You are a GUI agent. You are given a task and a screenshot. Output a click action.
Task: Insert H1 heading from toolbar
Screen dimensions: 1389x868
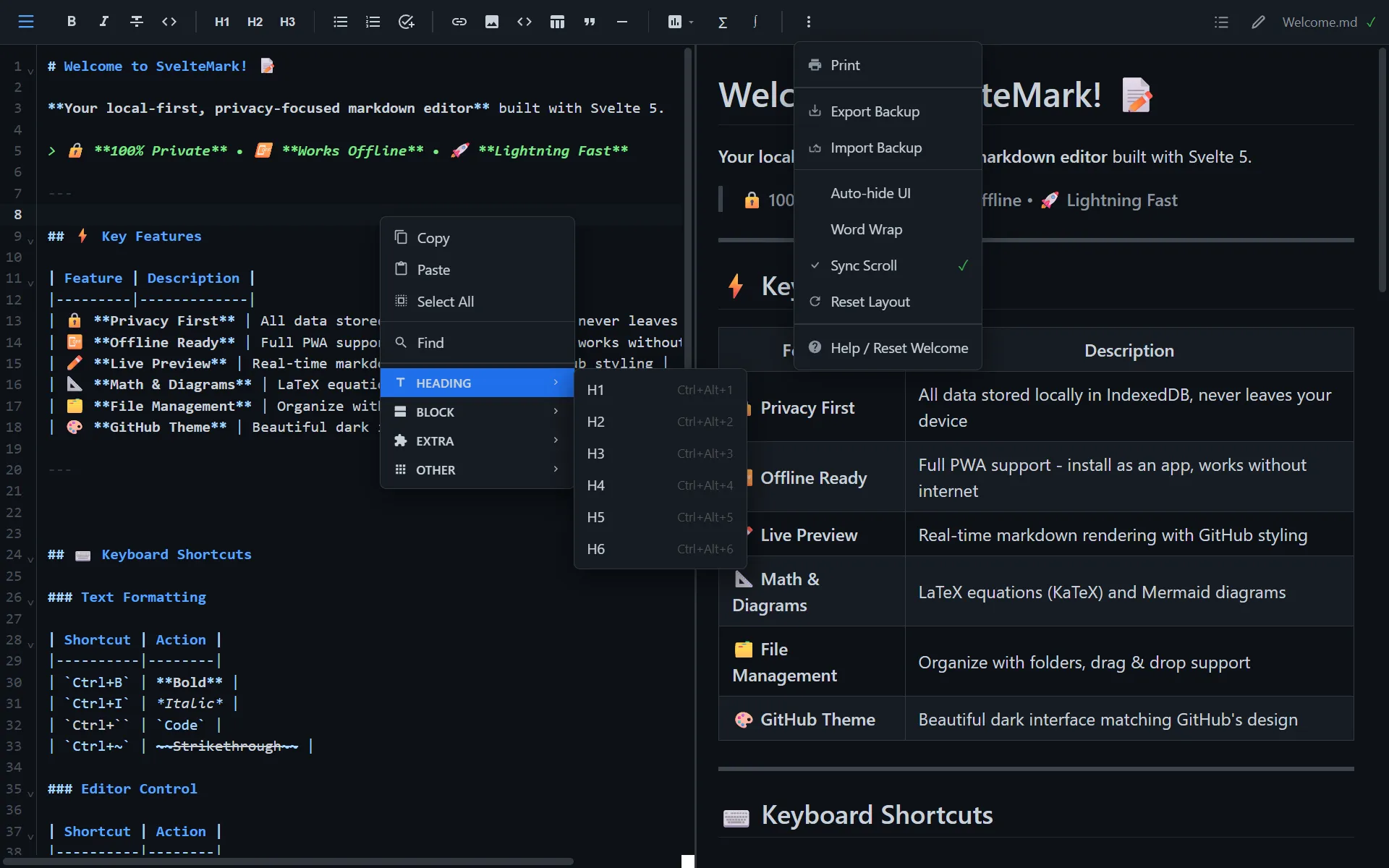coord(222,22)
